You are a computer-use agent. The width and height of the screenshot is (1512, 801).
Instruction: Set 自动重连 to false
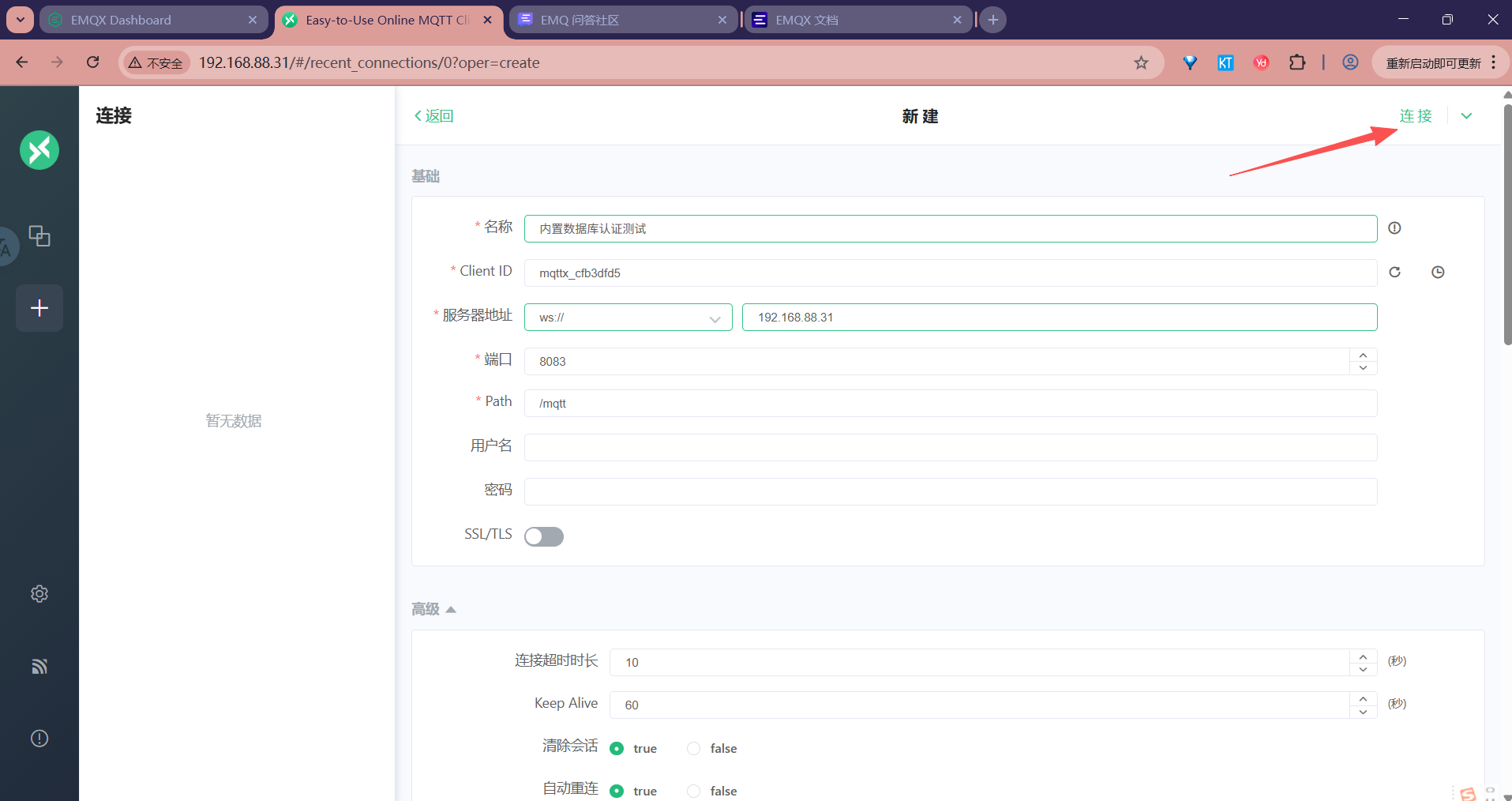coord(693,791)
